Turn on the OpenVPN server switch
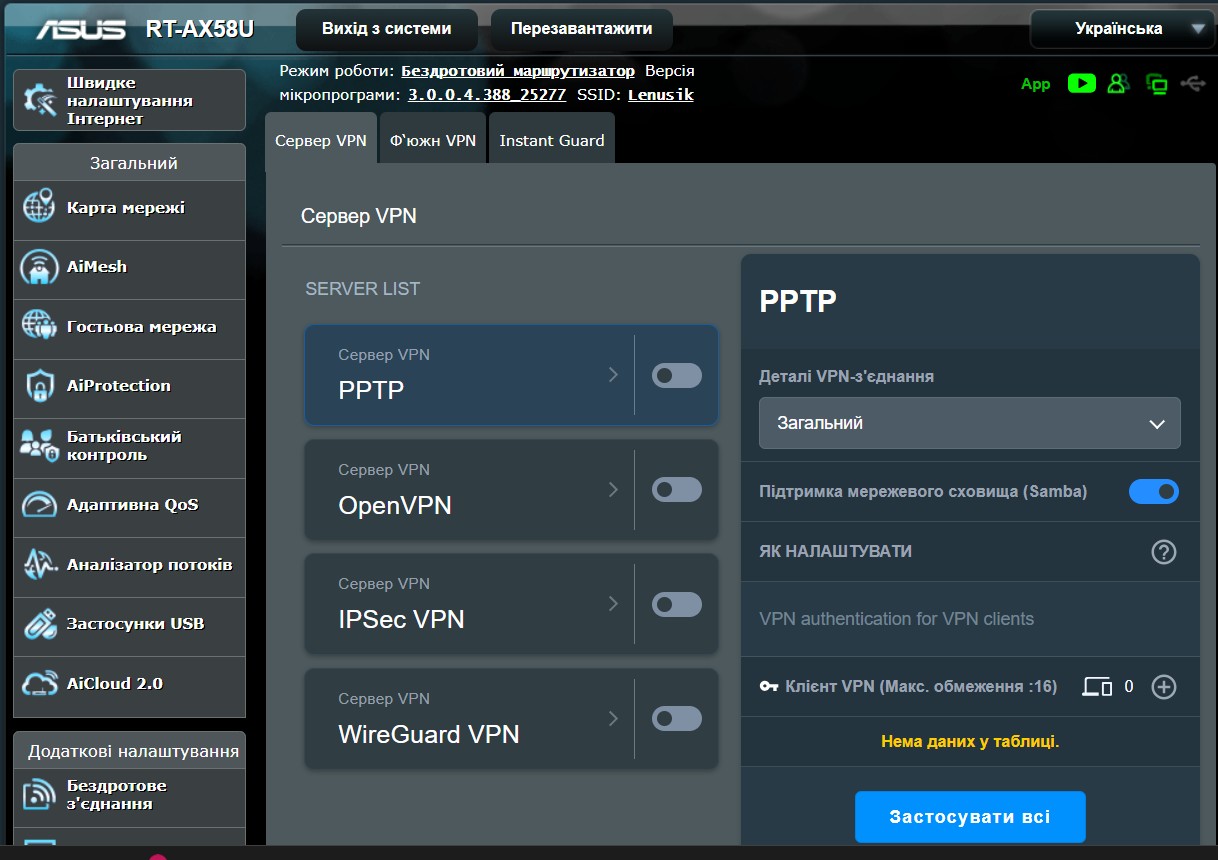This screenshot has width=1218, height=860. (677, 490)
